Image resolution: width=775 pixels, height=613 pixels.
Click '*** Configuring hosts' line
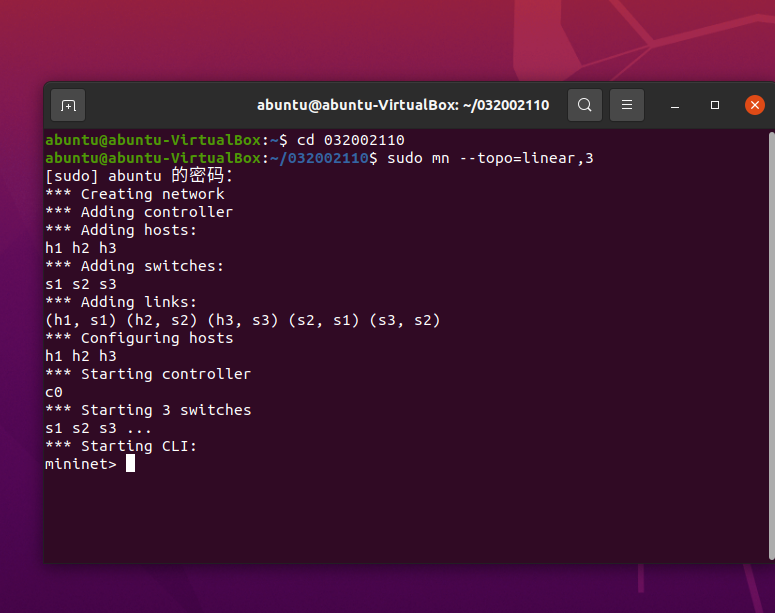click(139, 338)
